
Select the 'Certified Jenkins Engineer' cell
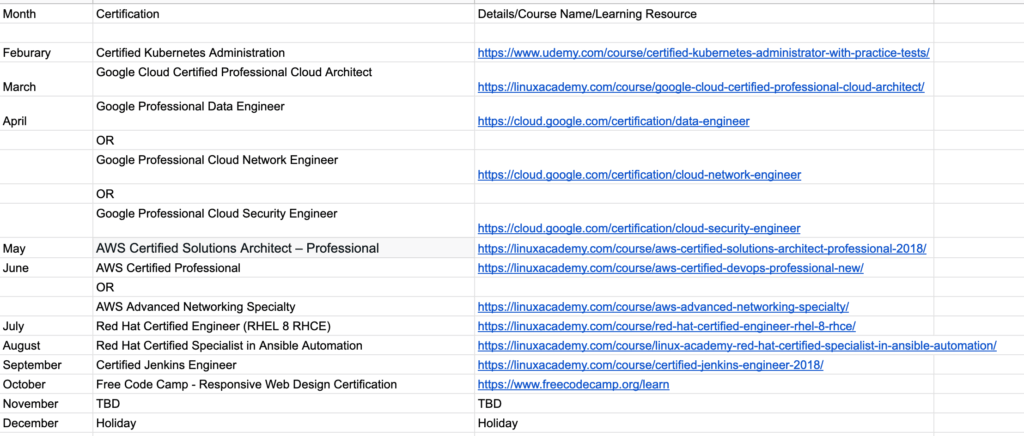click(x=283, y=365)
